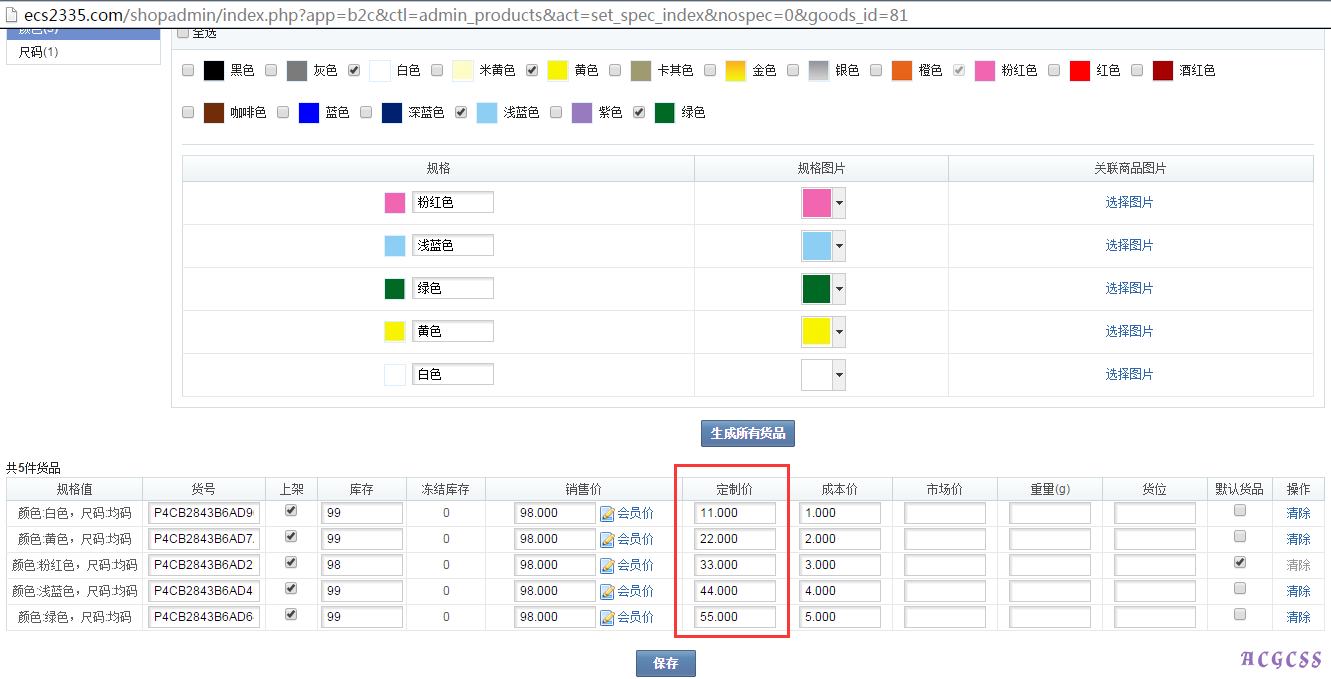Viewport: 1331px width, 679px height.
Task: Click the 生成所有货品 button
Action: [747, 433]
